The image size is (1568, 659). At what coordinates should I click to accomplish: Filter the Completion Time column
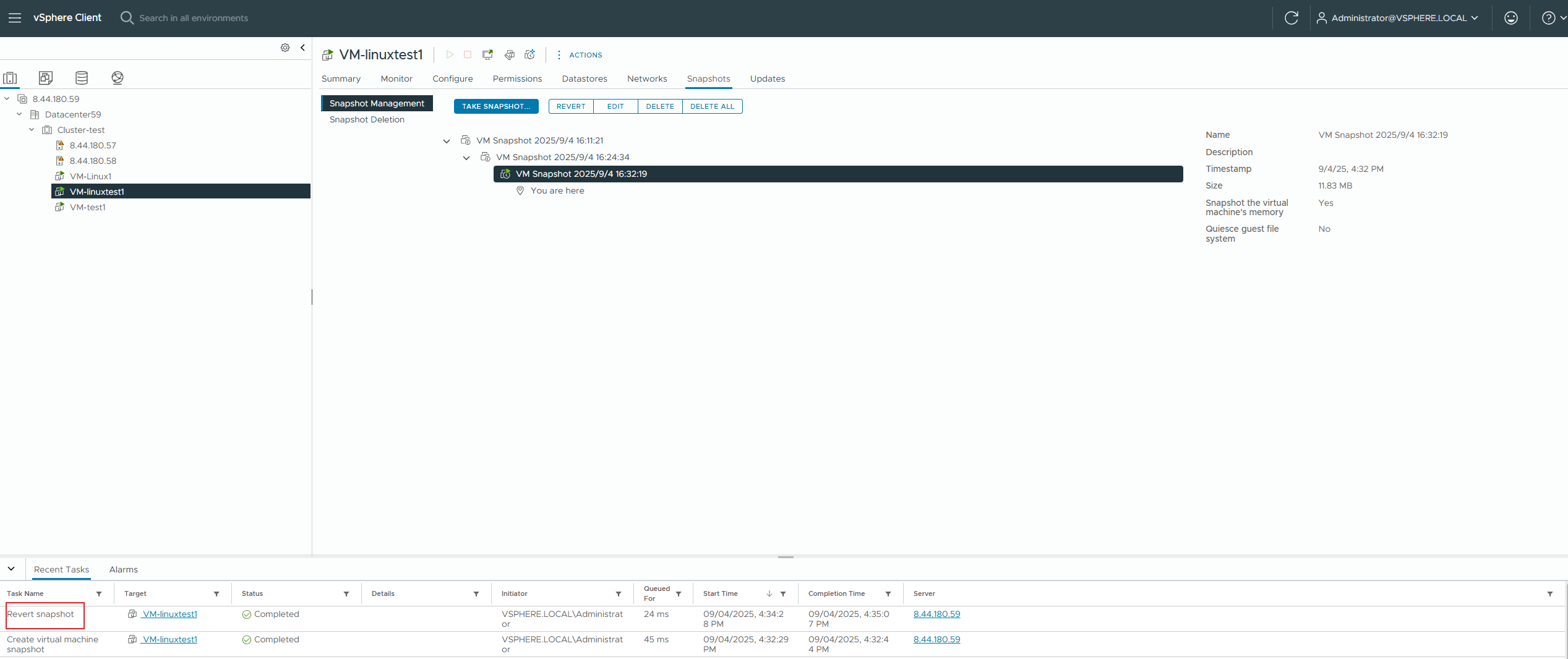[888, 594]
